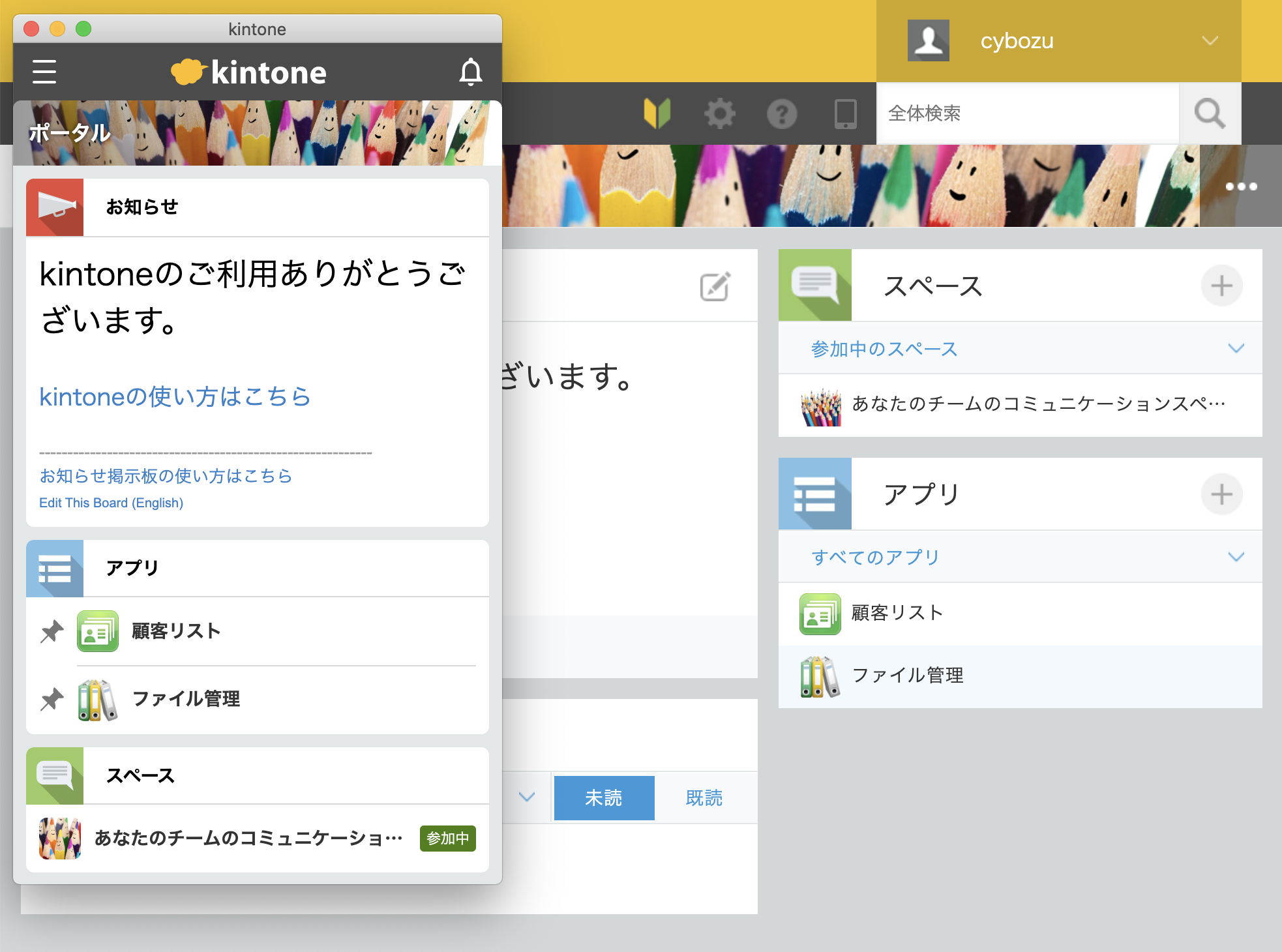Add a new space with plus button
The image size is (1282, 952).
tap(1221, 286)
